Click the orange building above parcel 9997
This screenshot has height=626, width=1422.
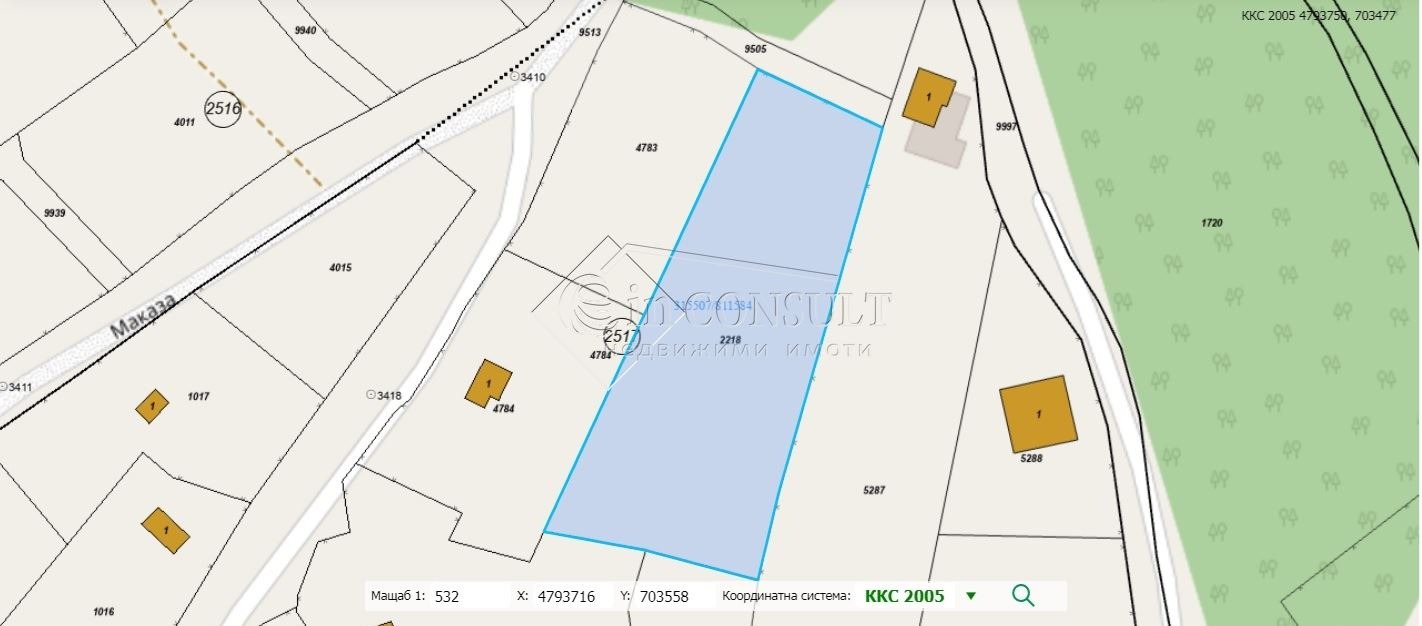pos(929,97)
